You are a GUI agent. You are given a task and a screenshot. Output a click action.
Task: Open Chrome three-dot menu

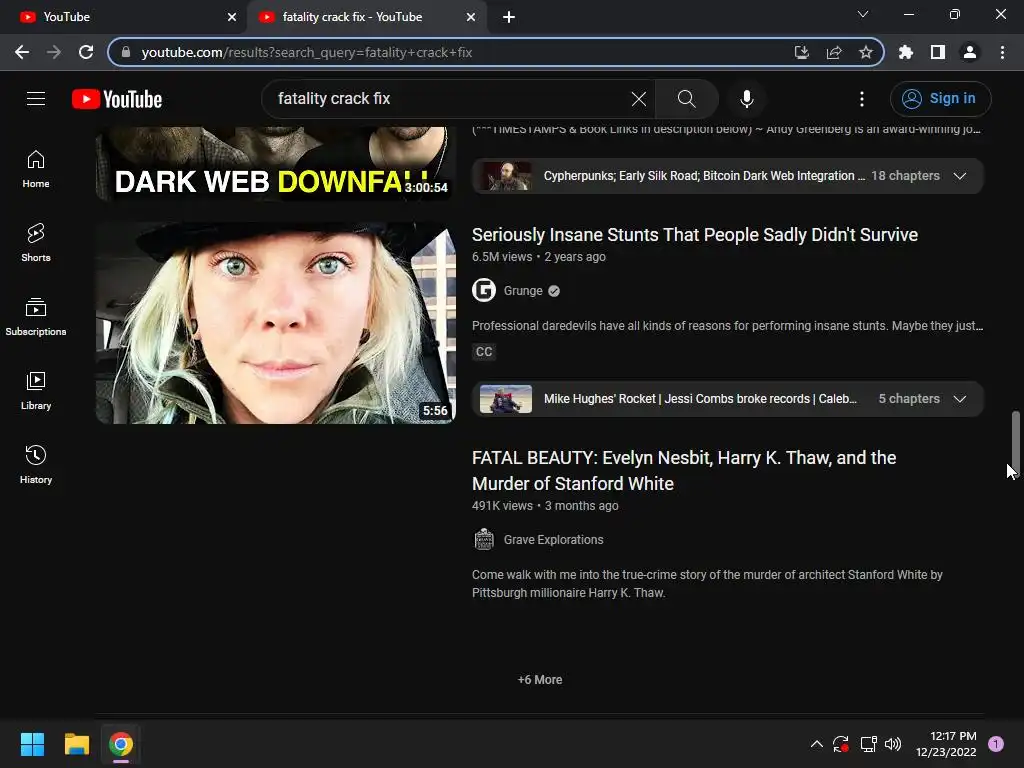pyautogui.click(x=1002, y=52)
